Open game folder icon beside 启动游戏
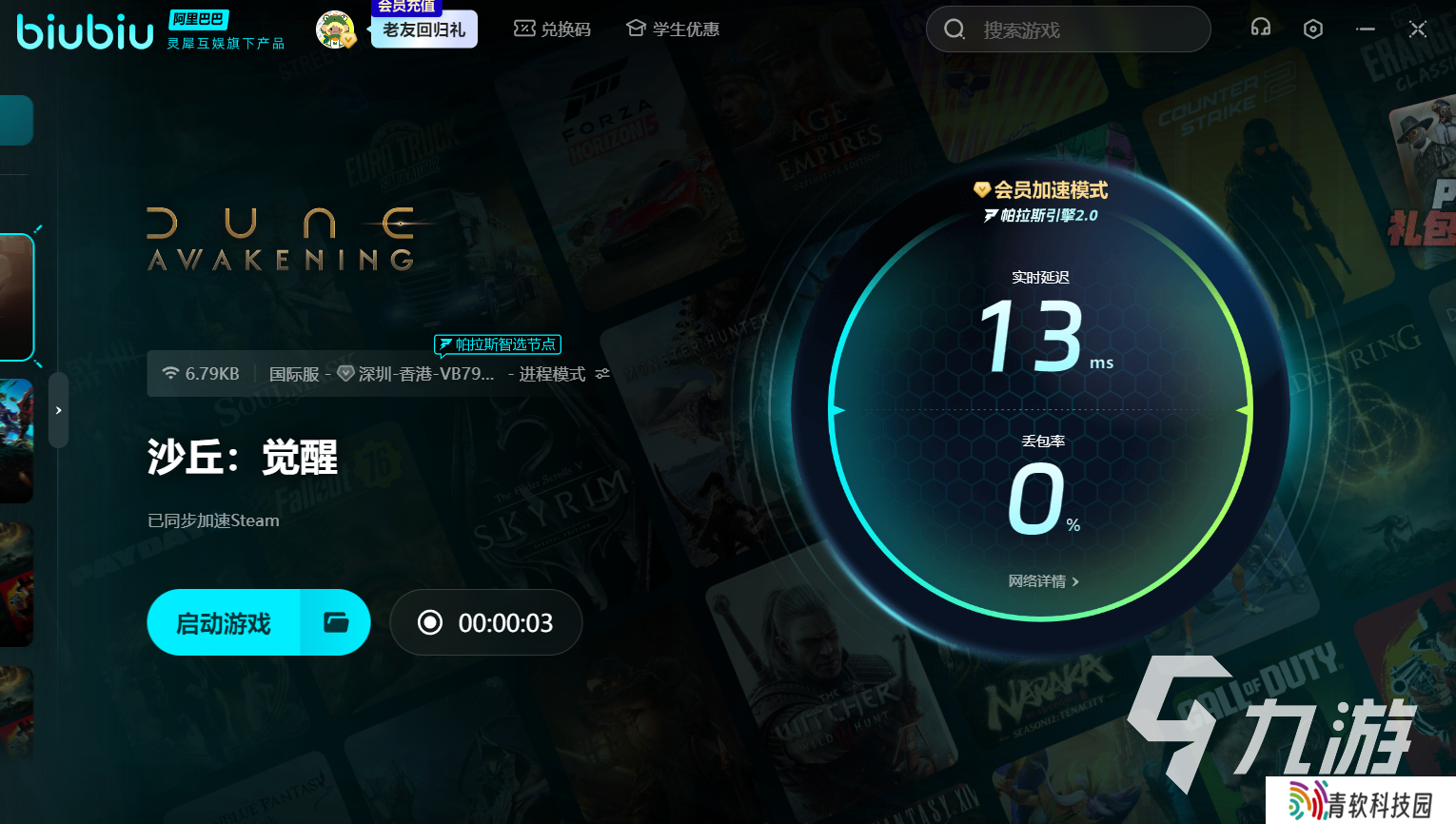Image resolution: width=1456 pixels, height=824 pixels. coord(336,623)
